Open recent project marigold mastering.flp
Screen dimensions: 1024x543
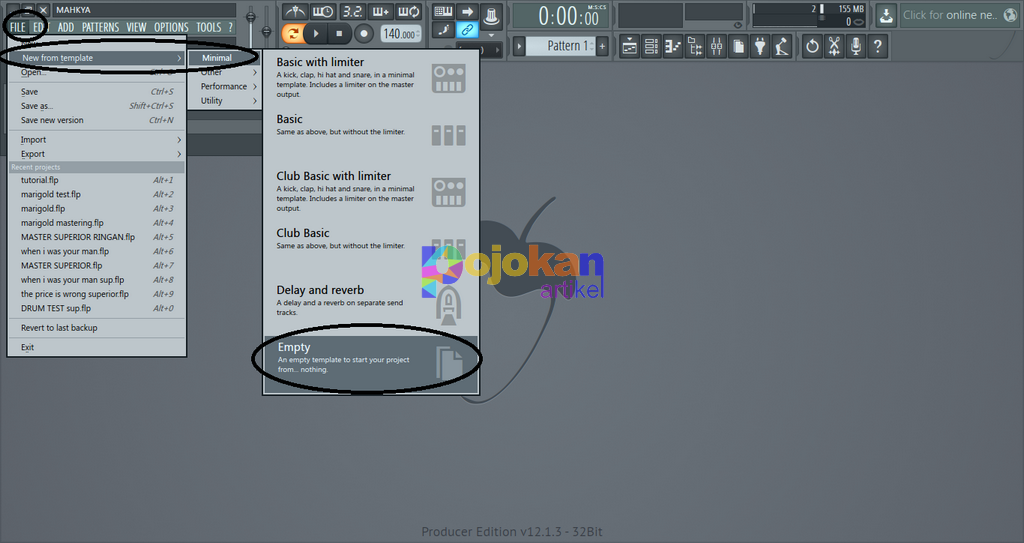click(97, 223)
